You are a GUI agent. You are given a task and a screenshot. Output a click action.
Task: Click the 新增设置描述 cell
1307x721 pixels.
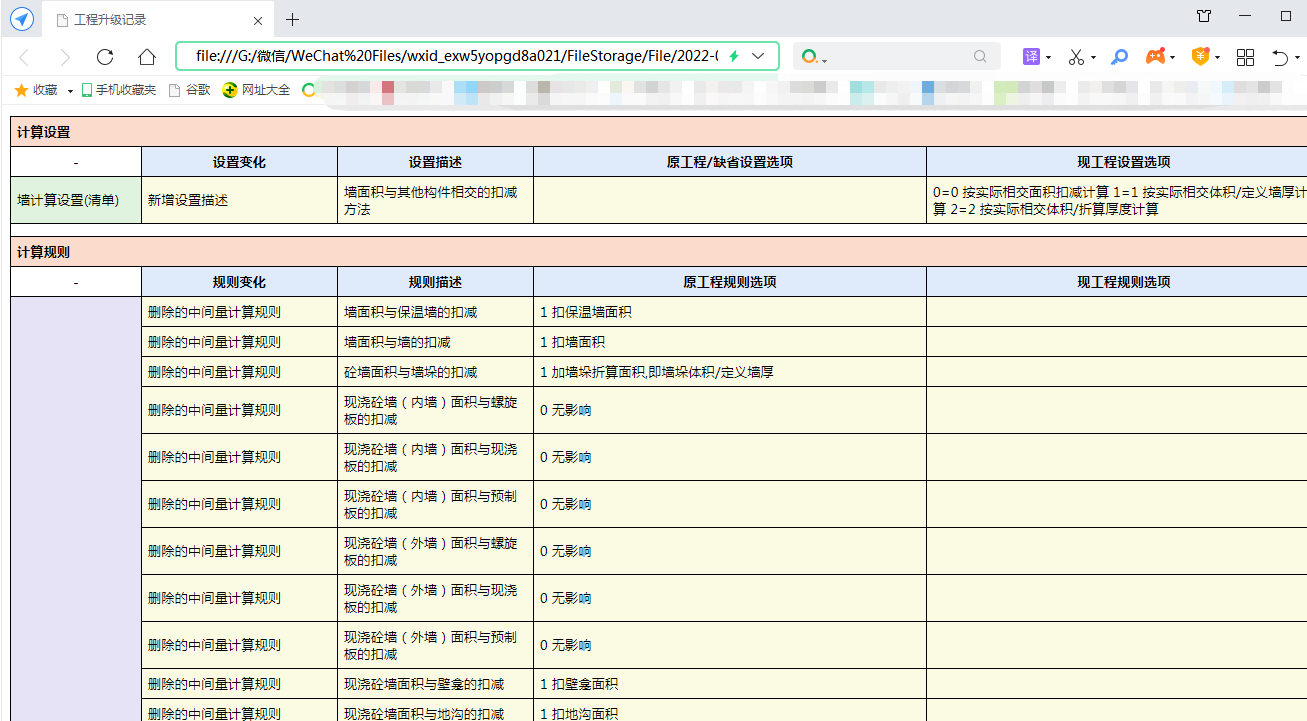pyautogui.click(x=239, y=200)
